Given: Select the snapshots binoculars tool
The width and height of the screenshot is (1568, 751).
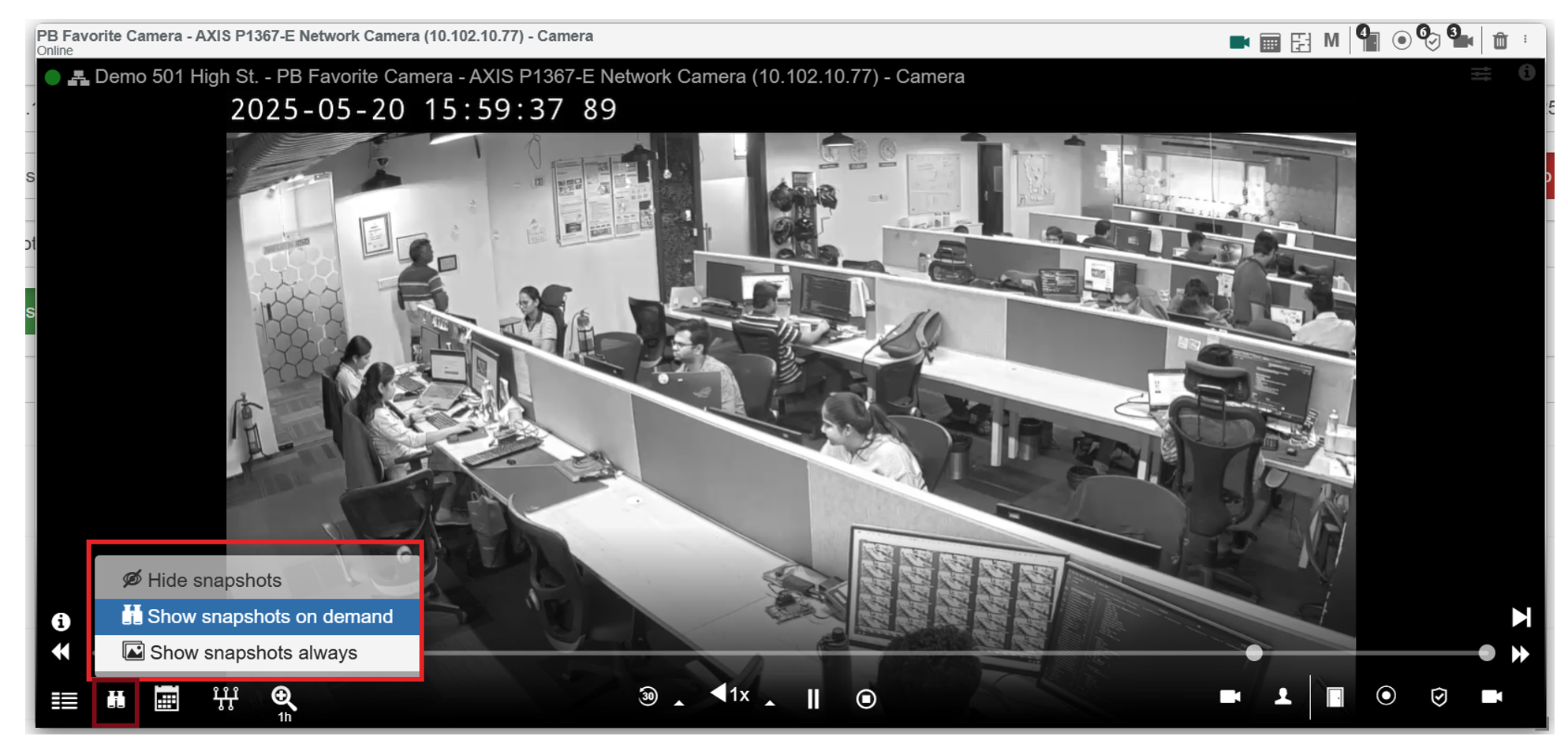Looking at the screenshot, I should pyautogui.click(x=115, y=700).
